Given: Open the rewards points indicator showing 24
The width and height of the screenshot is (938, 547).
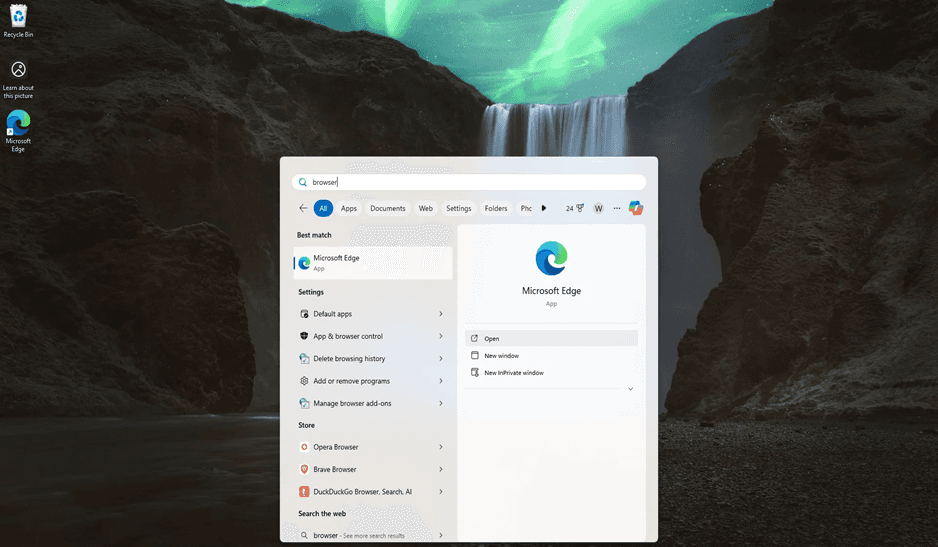Looking at the screenshot, I should [x=574, y=208].
